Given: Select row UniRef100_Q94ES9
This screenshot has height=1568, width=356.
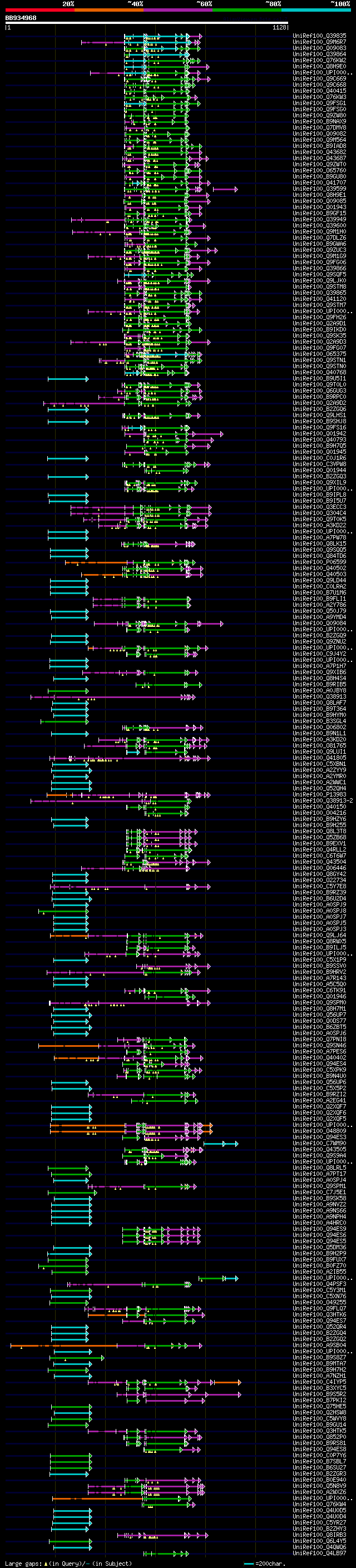Looking at the screenshot, I should [319, 1230].
